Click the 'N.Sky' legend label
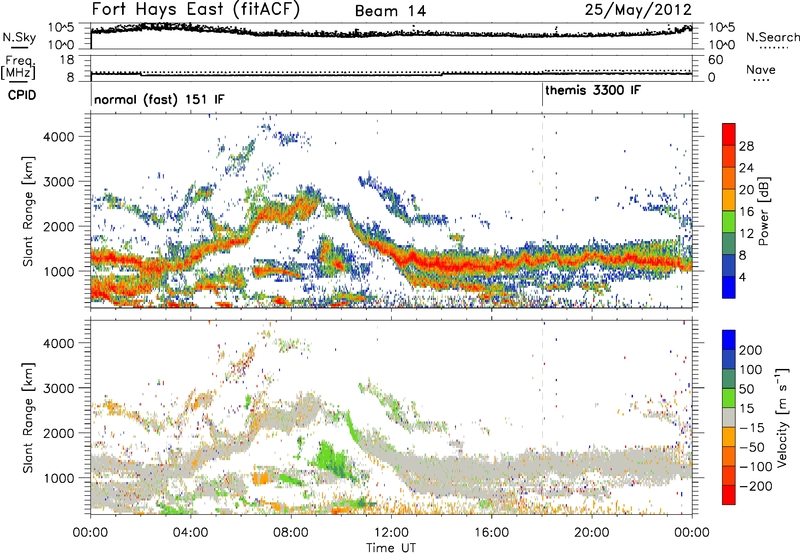 tap(19, 37)
